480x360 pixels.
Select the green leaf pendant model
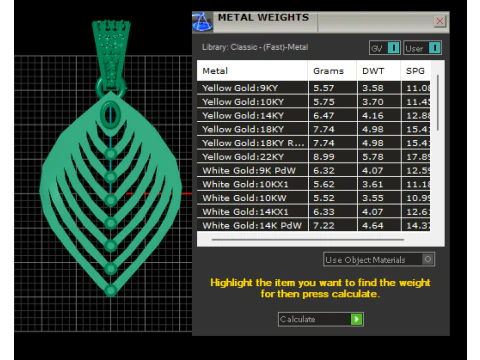(111, 193)
